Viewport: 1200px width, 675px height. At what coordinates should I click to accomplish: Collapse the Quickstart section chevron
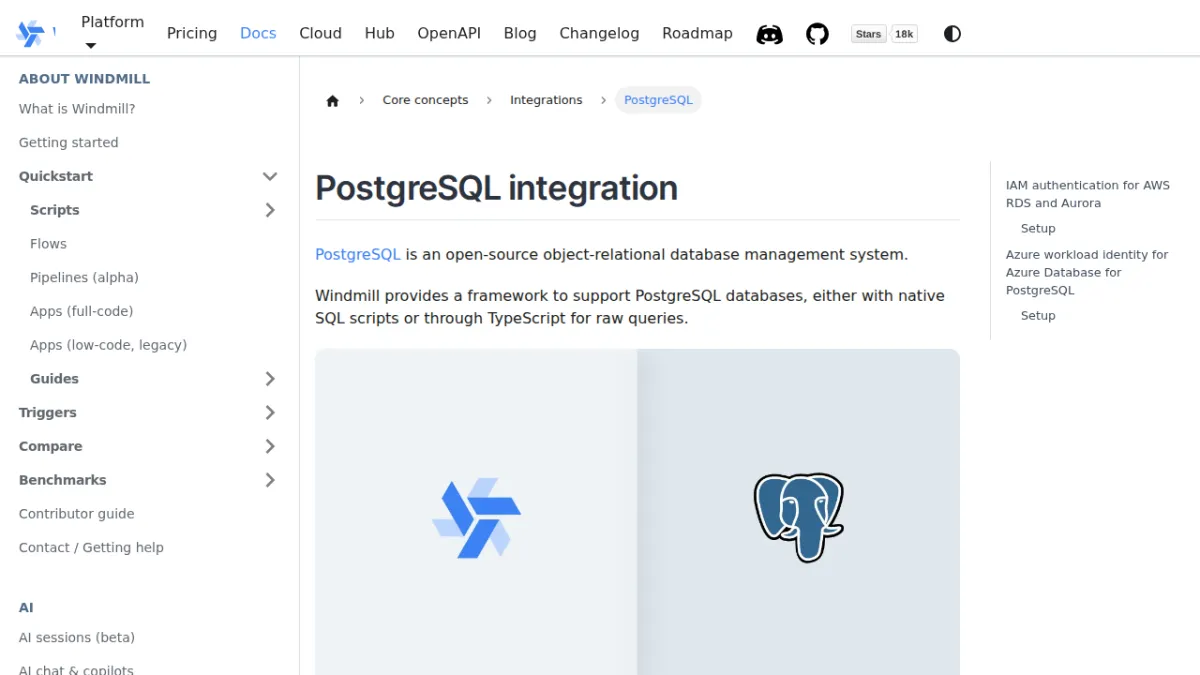[270, 176]
